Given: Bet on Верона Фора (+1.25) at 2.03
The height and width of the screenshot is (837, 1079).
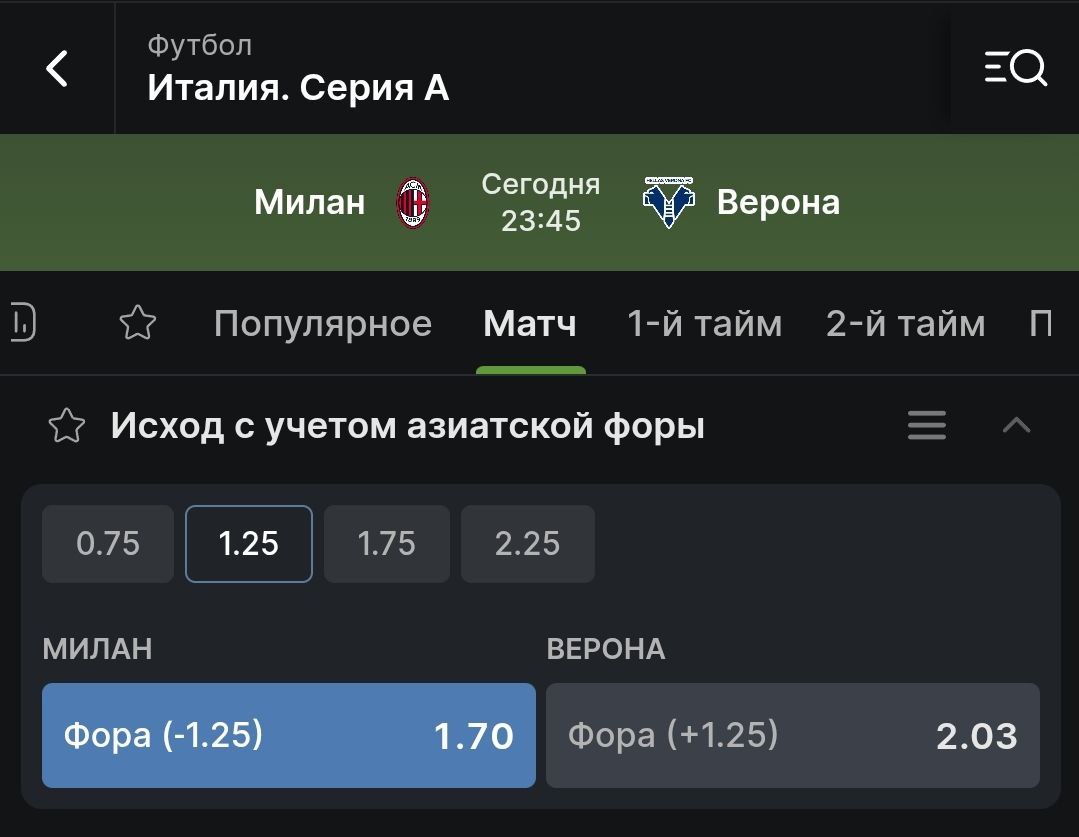Looking at the screenshot, I should (793, 735).
